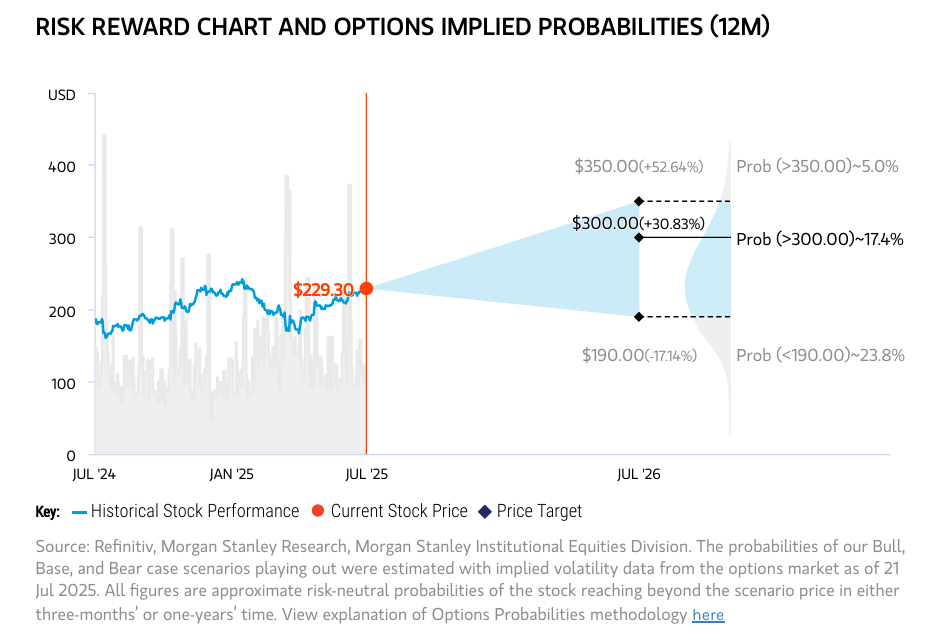
Task: Click the $190.00 (-17.14%) bear case label
Action: tap(638, 355)
